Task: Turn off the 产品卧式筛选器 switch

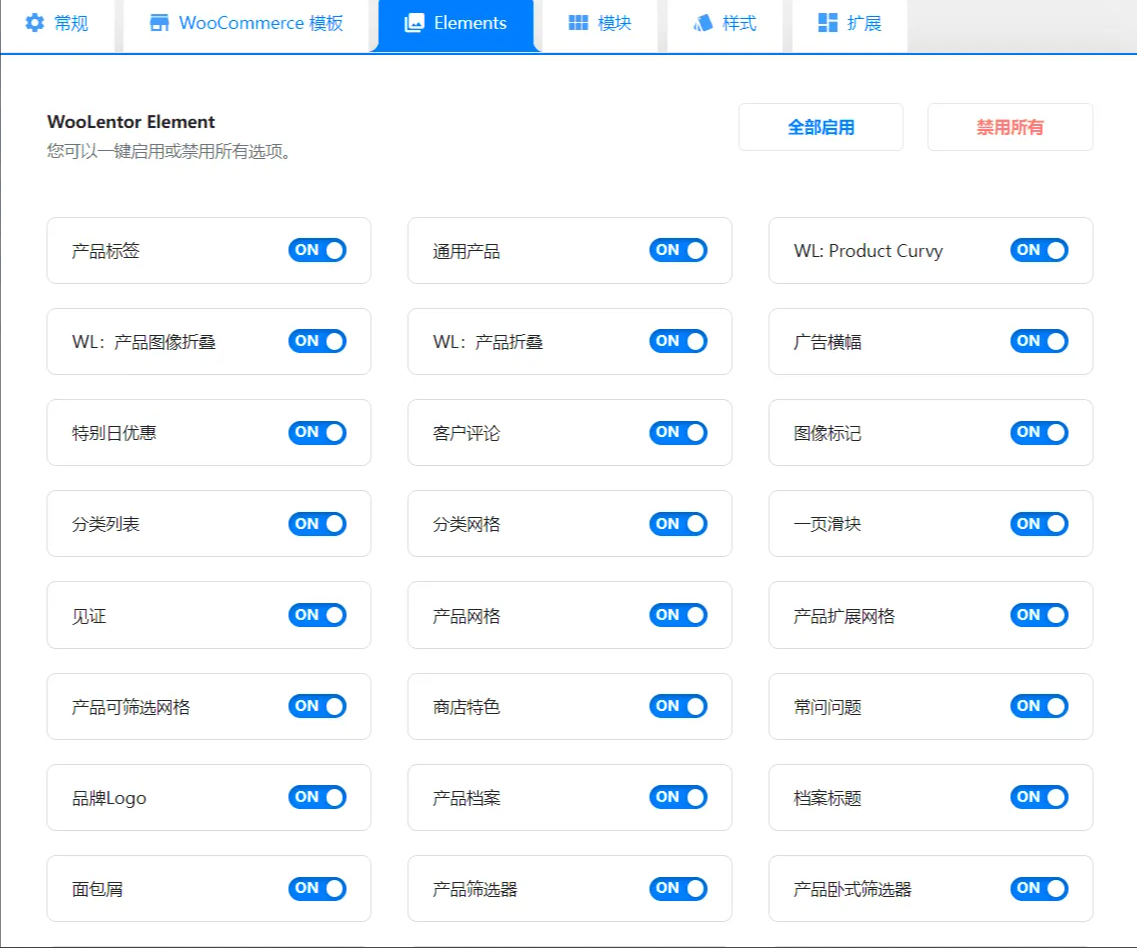Action: (x=1039, y=889)
